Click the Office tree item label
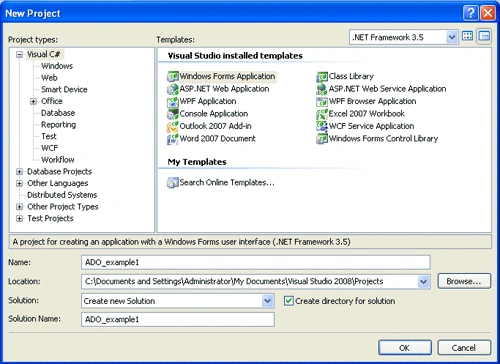Viewport: 500px width, 364px height. [x=52, y=101]
